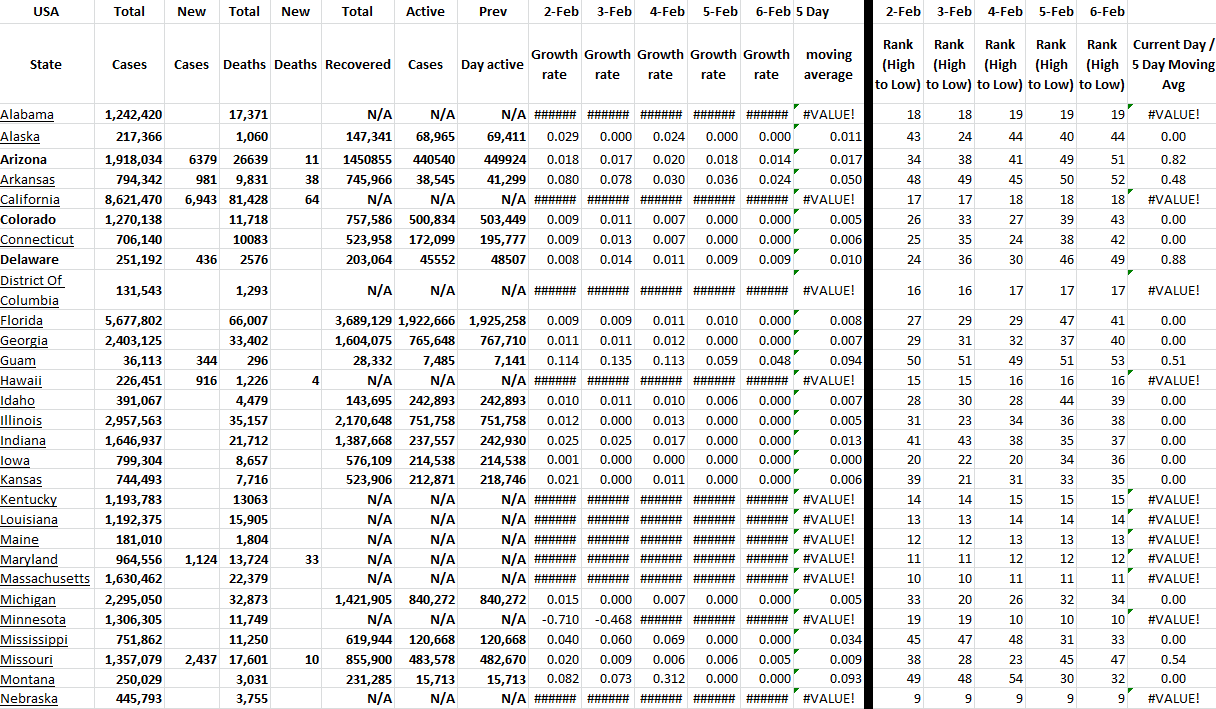Screen dimensions: 1216x709
Task: Click the 'Current Day / 5 Day Moving Avg' header
Action: coord(1173,64)
